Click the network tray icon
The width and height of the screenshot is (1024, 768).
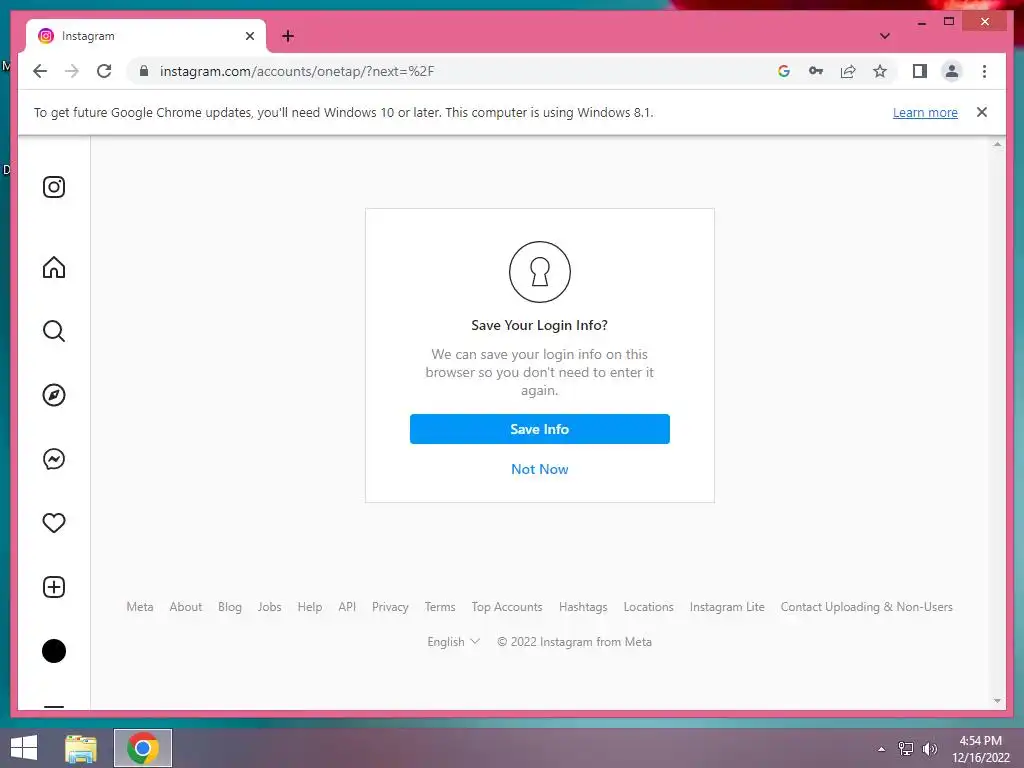(x=906, y=749)
